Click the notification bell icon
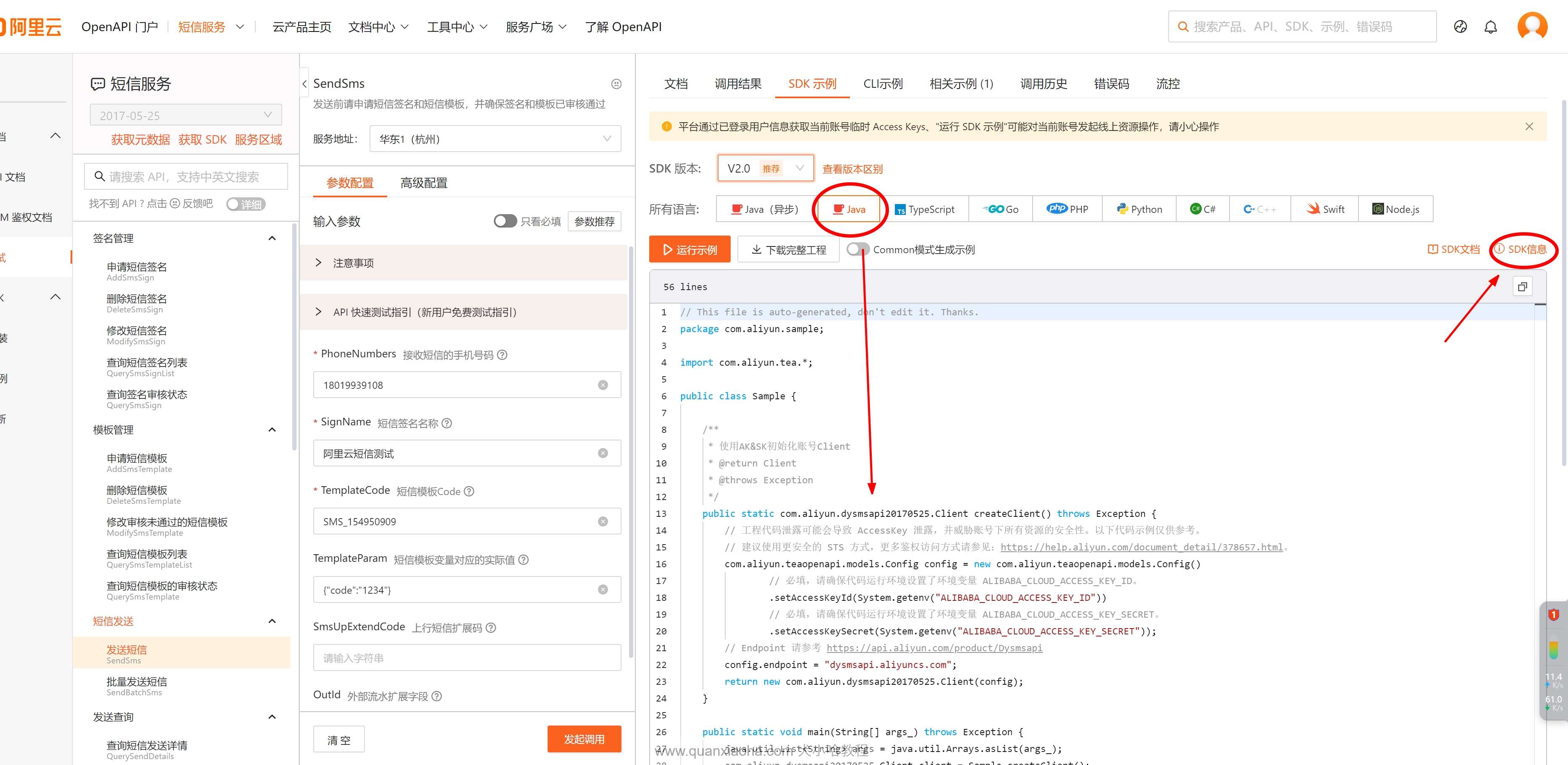1568x765 pixels. (1490, 27)
